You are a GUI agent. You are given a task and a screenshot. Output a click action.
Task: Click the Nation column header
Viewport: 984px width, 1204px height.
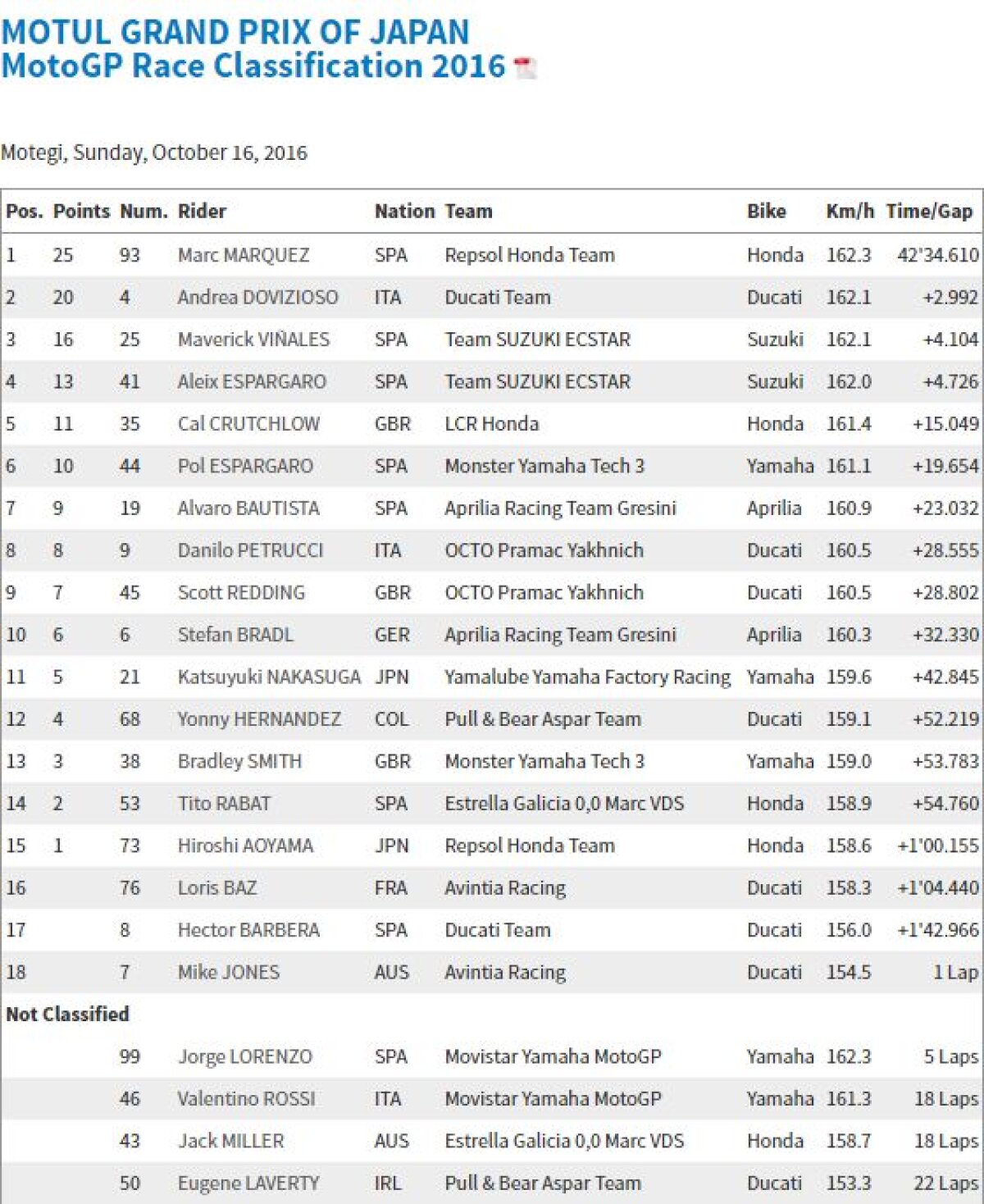404,212
